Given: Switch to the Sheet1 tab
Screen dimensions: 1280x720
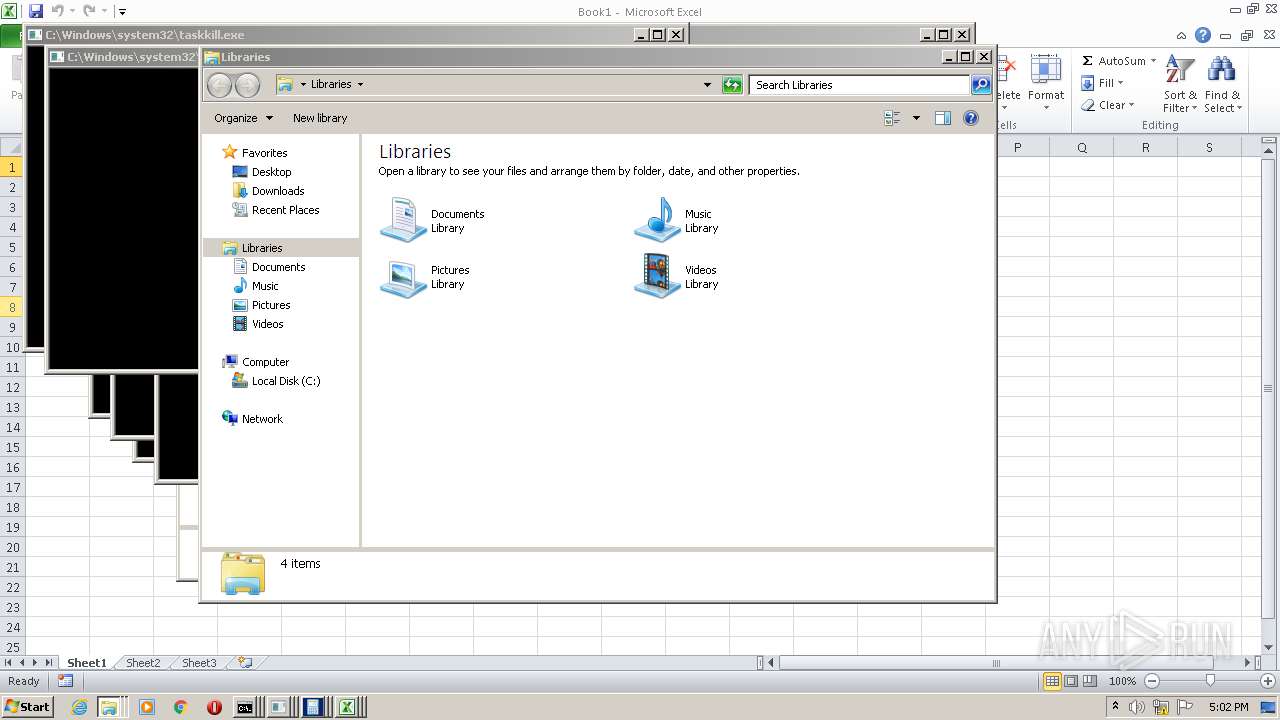Looking at the screenshot, I should coord(86,663).
